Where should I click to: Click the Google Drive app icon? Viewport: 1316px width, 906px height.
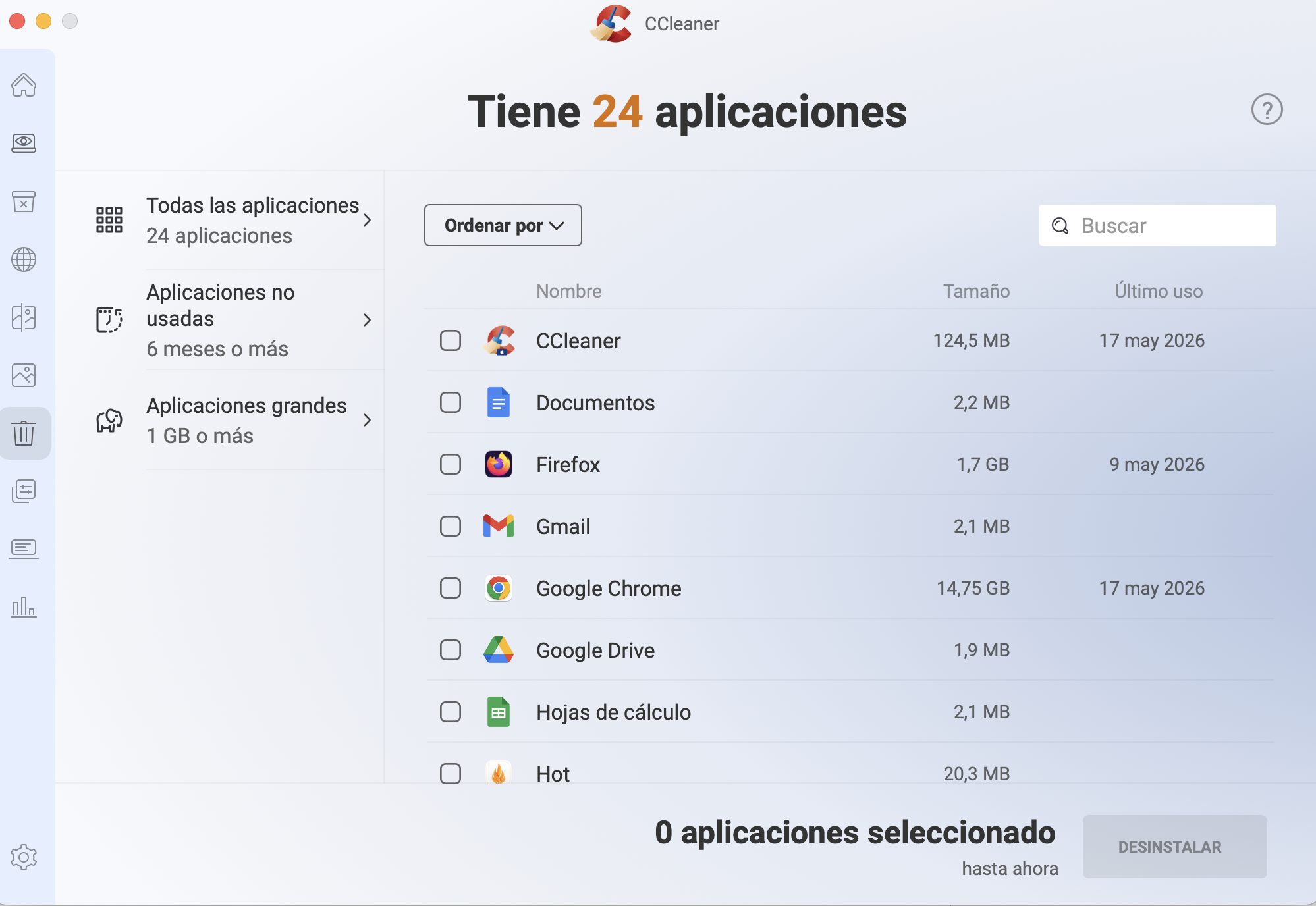pyautogui.click(x=499, y=650)
